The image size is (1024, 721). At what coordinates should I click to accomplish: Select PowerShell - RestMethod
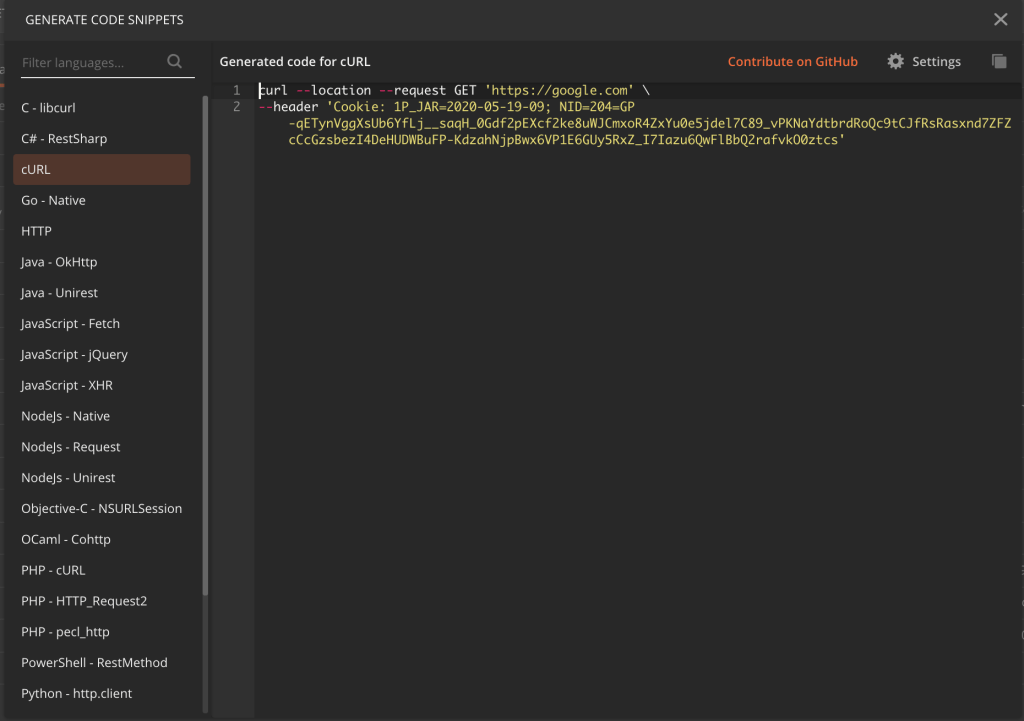94,663
